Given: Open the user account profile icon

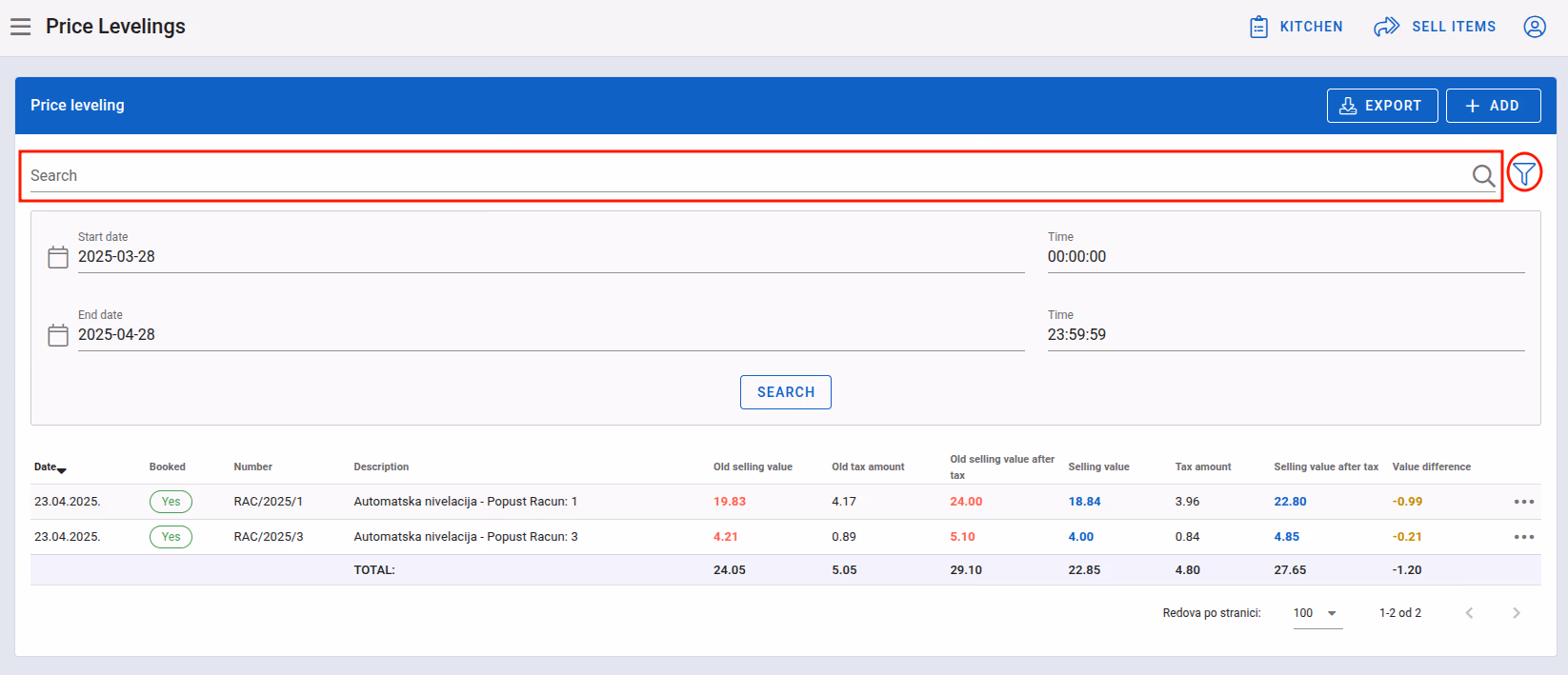Looking at the screenshot, I should [x=1535, y=27].
